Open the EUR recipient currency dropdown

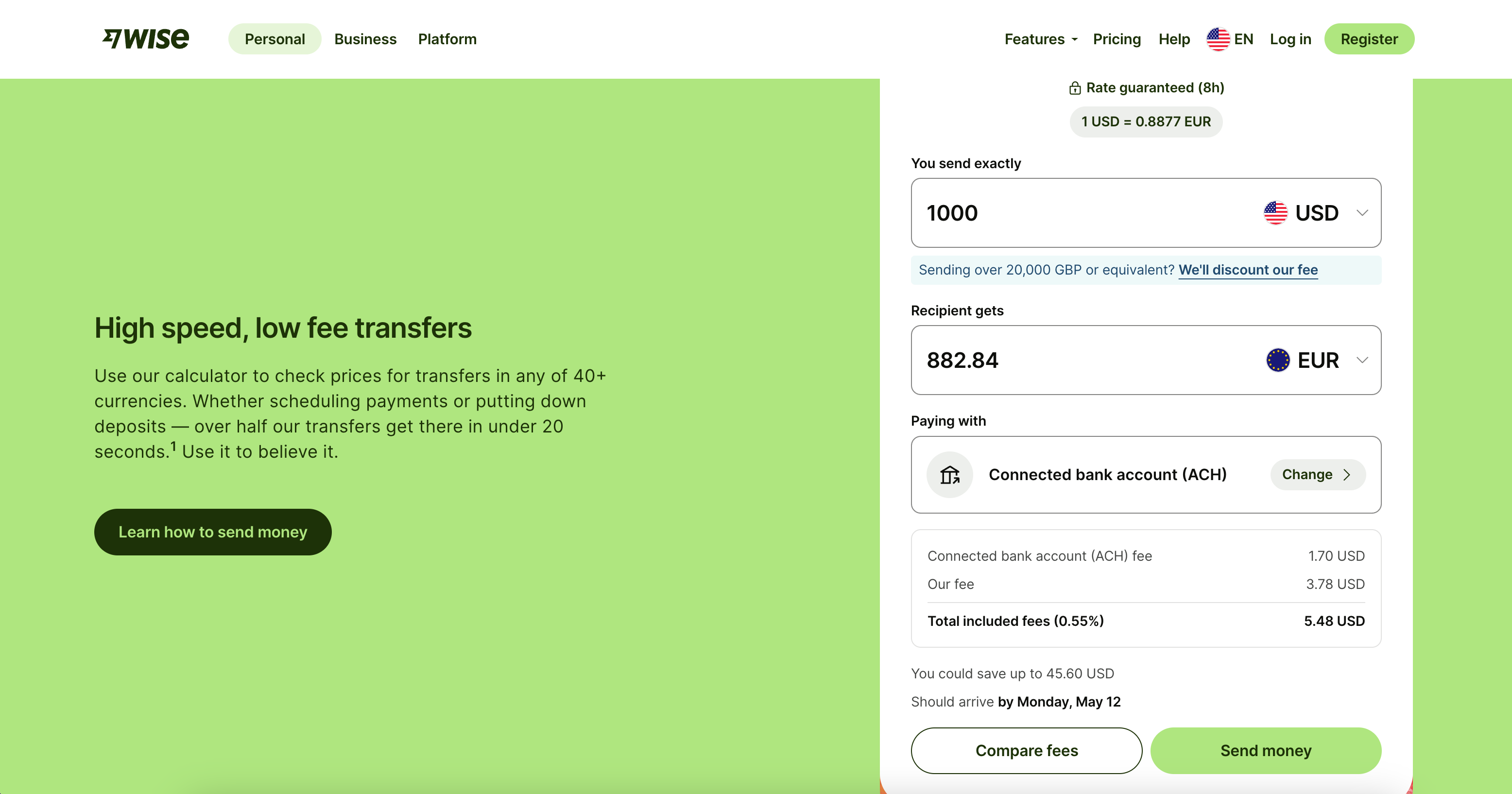1362,361
